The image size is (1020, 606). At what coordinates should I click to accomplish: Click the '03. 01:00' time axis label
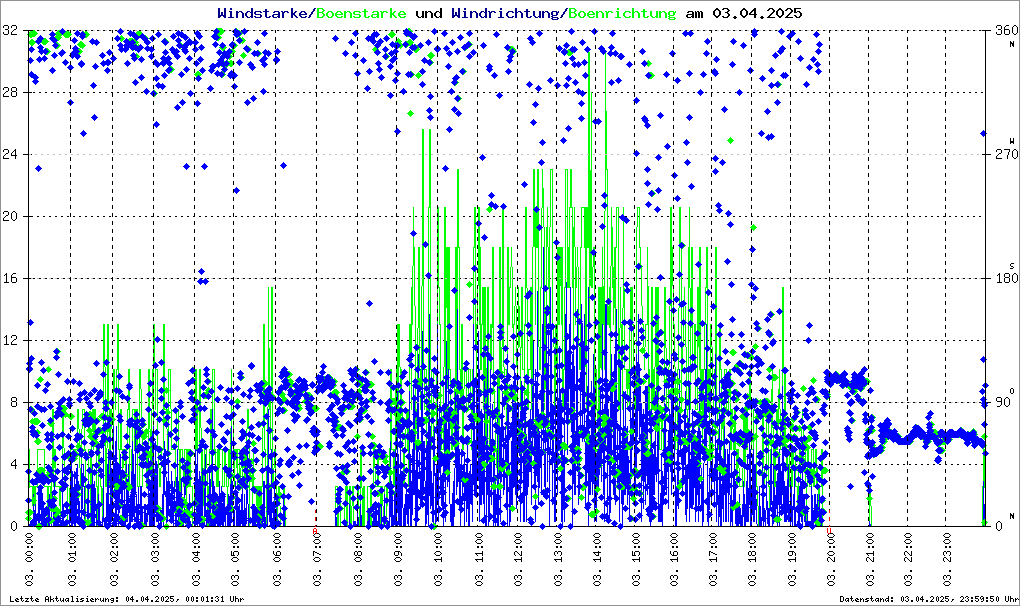click(72, 559)
